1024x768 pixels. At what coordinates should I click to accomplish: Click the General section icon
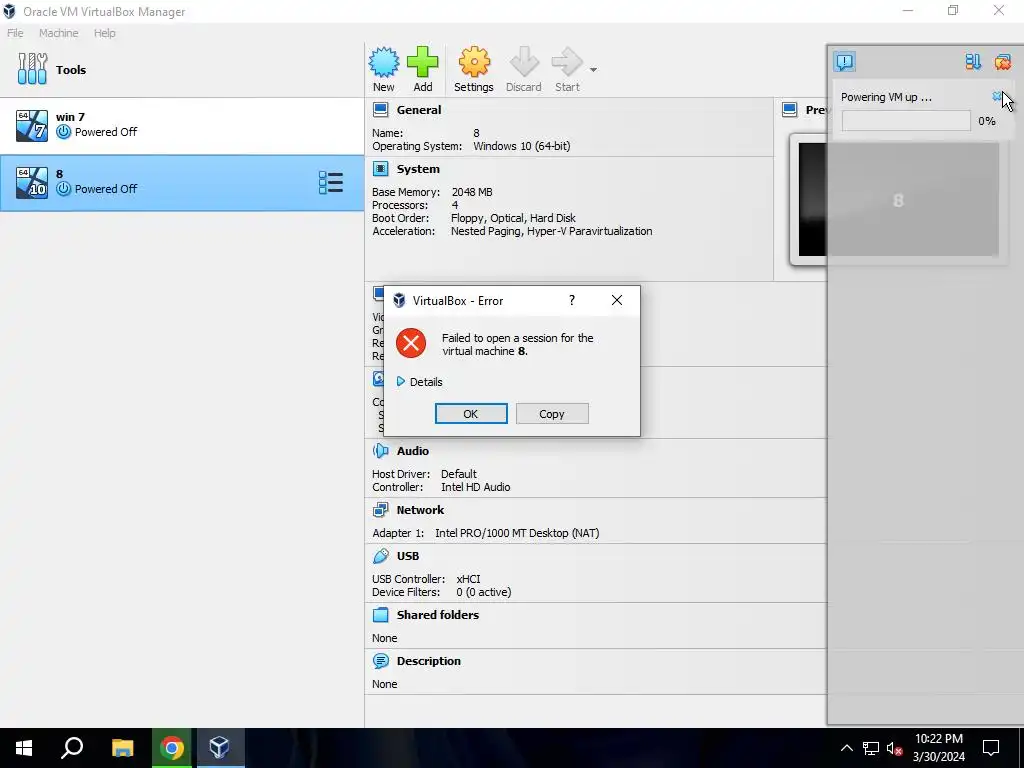point(381,110)
